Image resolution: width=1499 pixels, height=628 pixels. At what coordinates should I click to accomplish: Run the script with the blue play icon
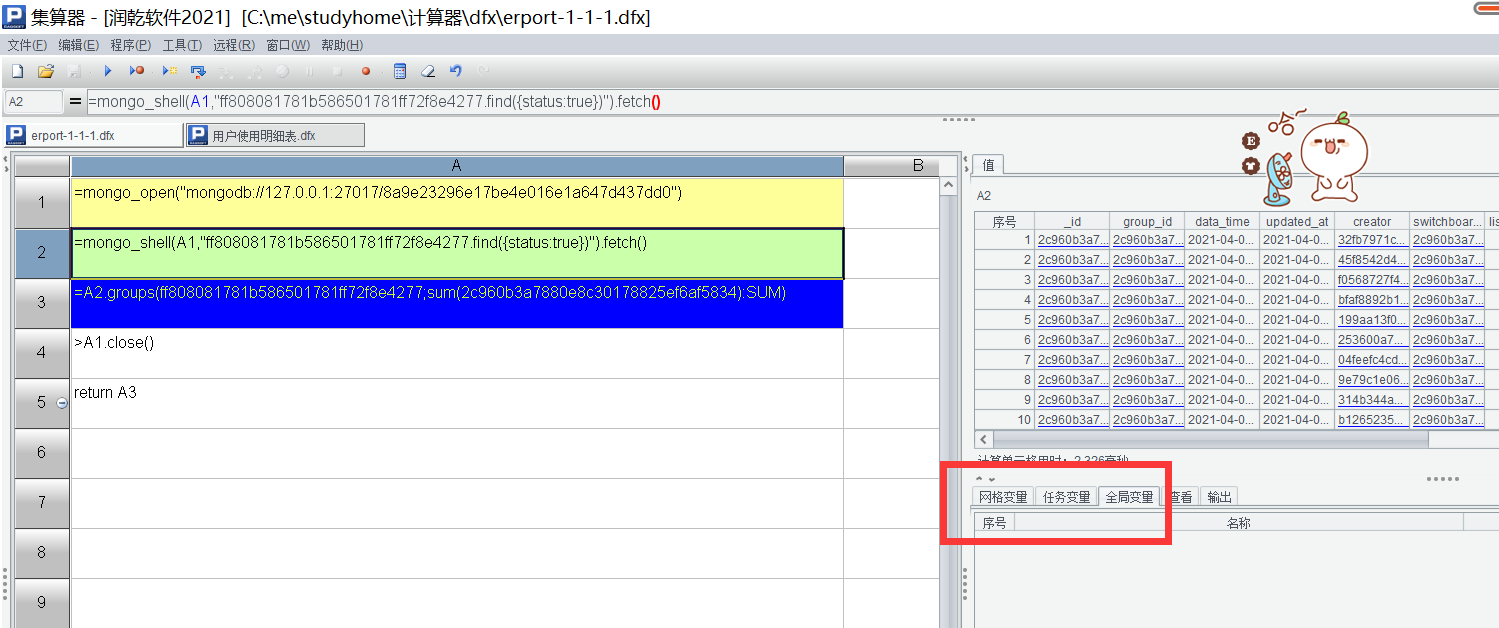pyautogui.click(x=108, y=71)
